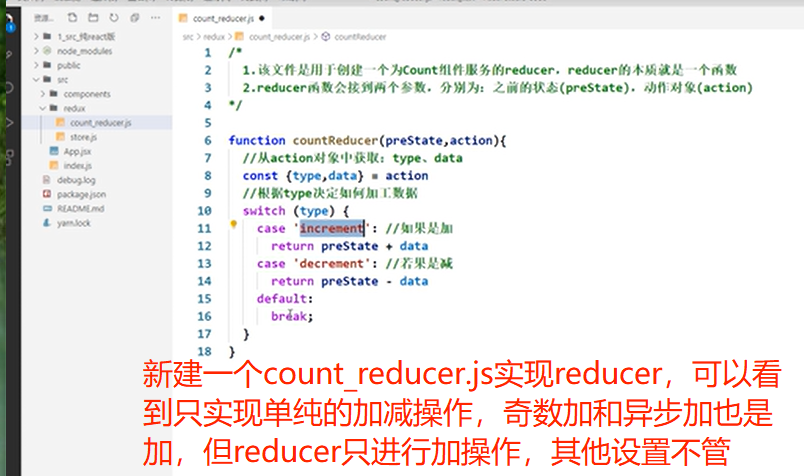Click the const keyword on line 8
Viewport: 804px width, 476px height.
260,175
